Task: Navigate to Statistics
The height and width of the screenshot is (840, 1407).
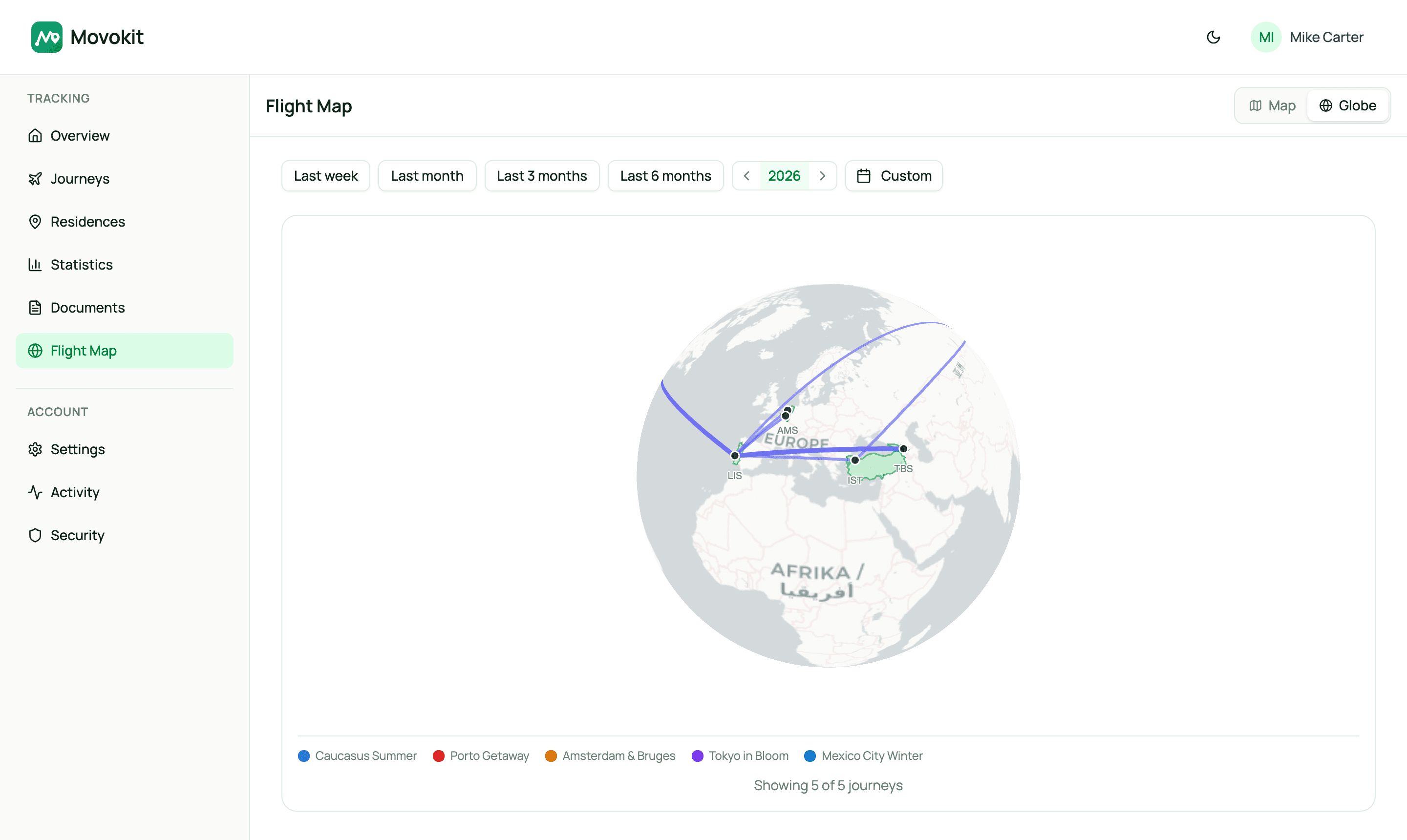Action: (x=125, y=265)
